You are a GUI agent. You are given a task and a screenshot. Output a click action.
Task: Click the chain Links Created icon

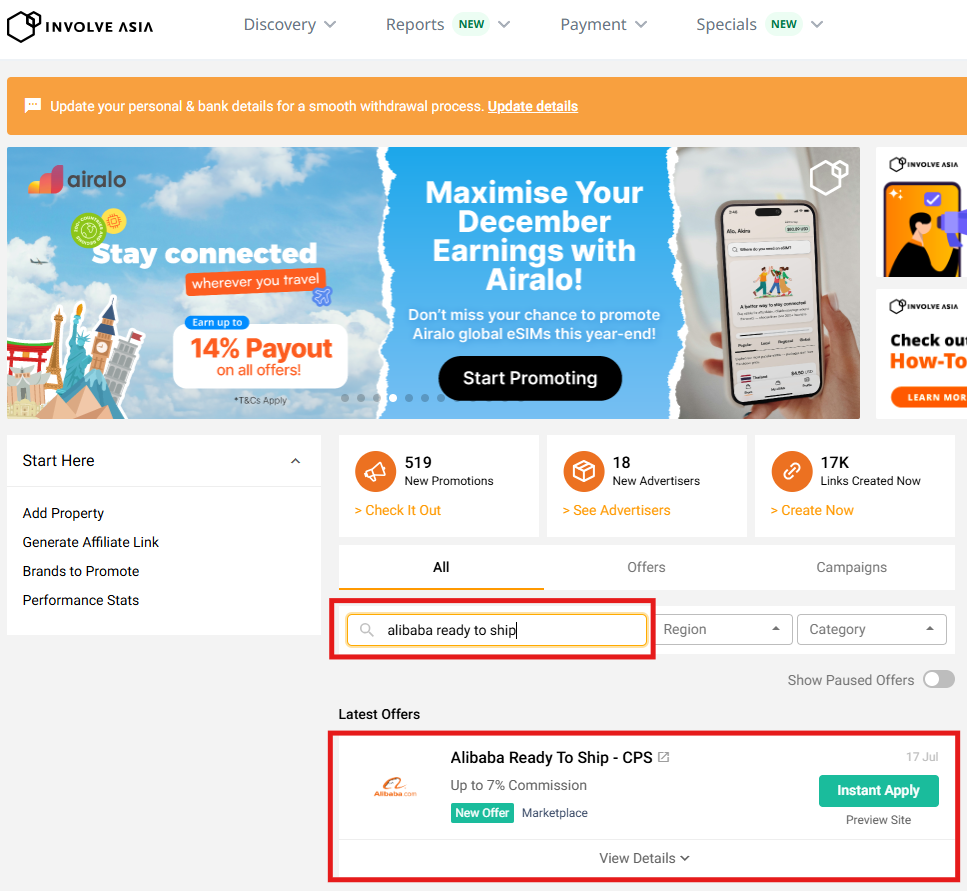coord(791,471)
